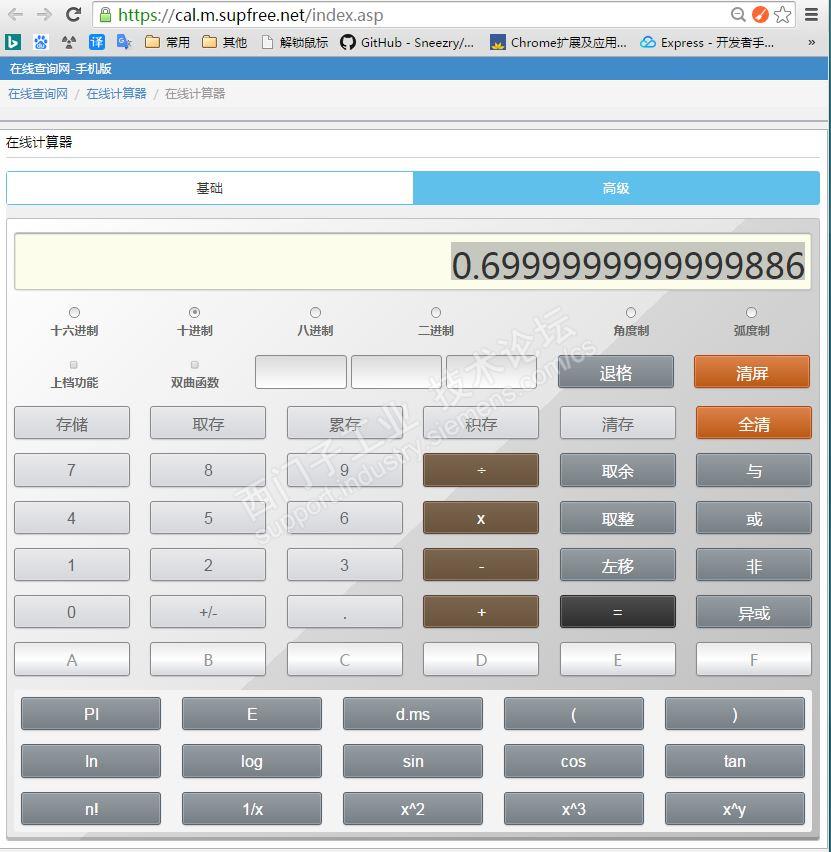This screenshot has height=852, width=831.
Task: Go forward with the browser forward arrow
Action: (x=44, y=14)
